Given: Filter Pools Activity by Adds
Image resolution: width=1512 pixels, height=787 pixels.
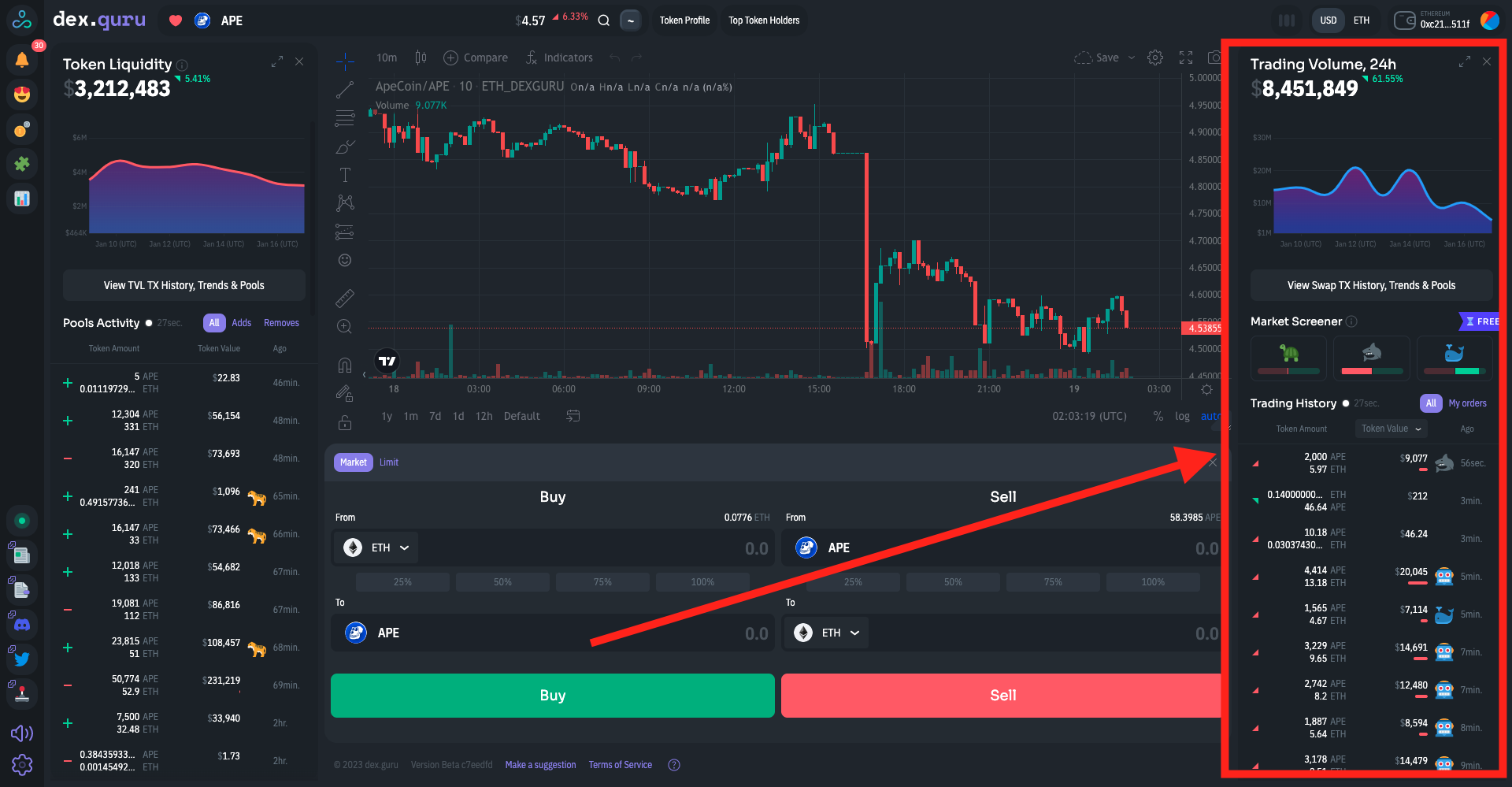Looking at the screenshot, I should 242,323.
